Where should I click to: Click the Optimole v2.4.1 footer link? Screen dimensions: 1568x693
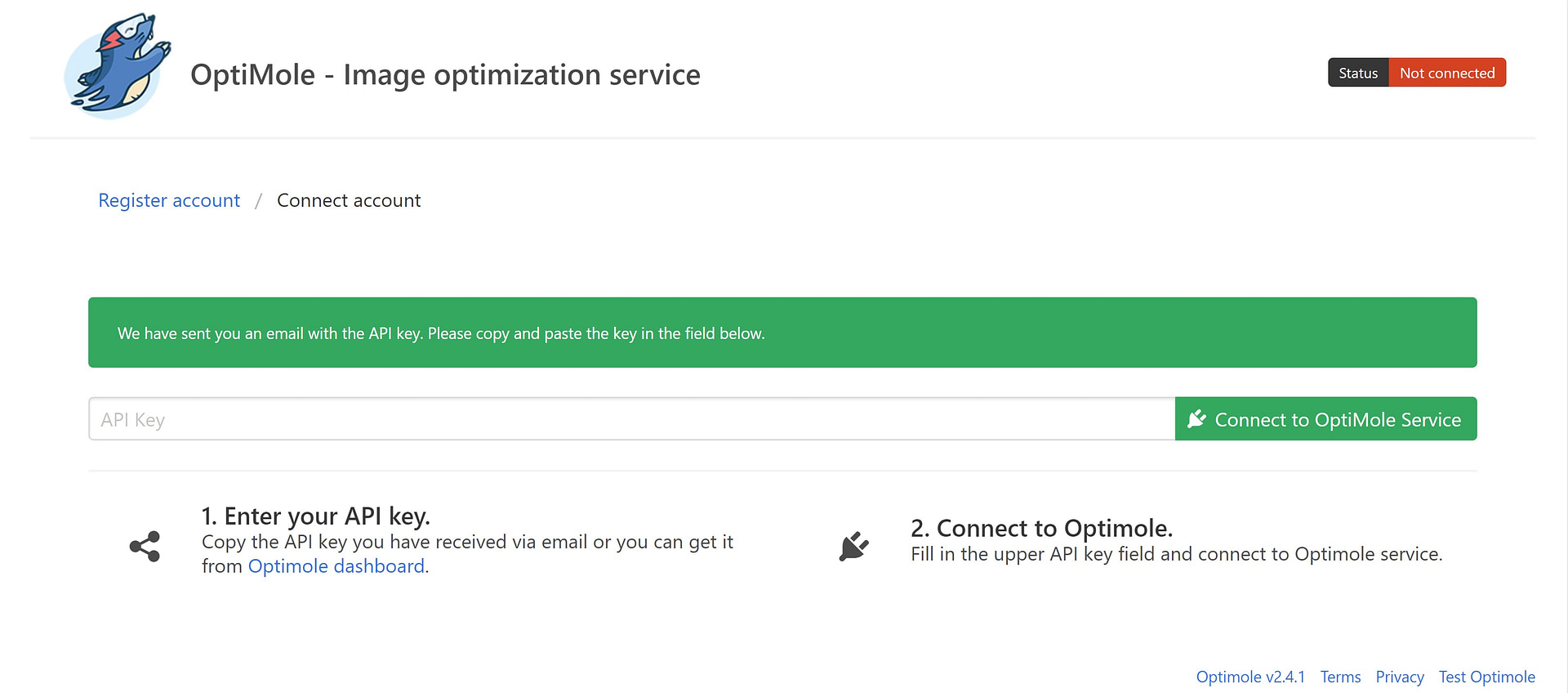(x=1249, y=677)
